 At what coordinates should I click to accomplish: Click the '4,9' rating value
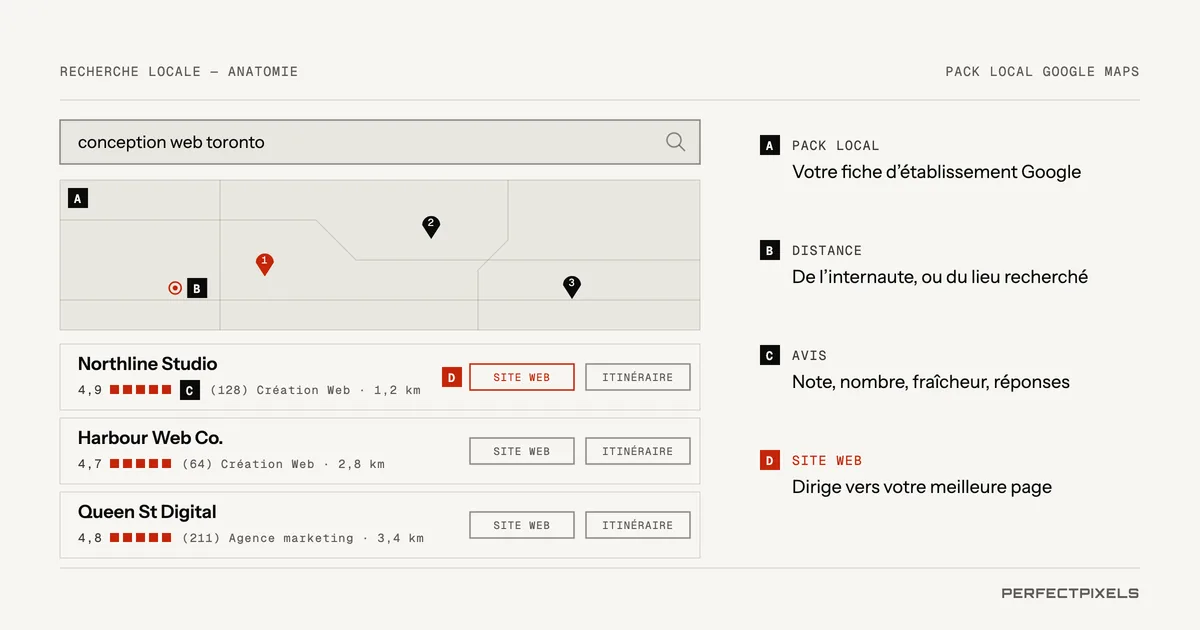(90, 390)
